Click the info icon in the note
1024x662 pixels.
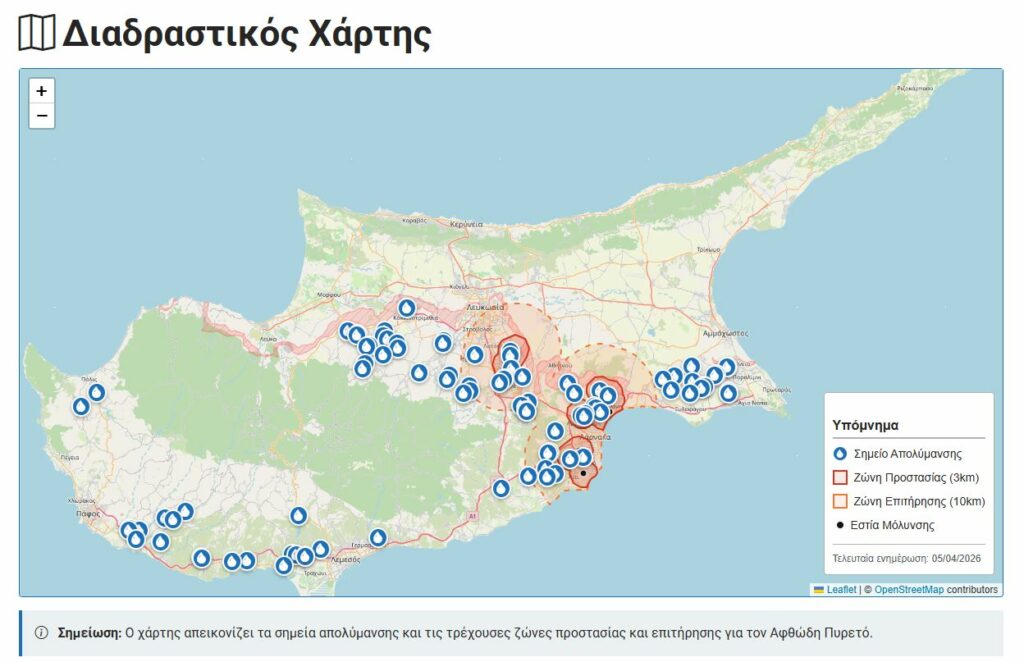(x=42, y=633)
